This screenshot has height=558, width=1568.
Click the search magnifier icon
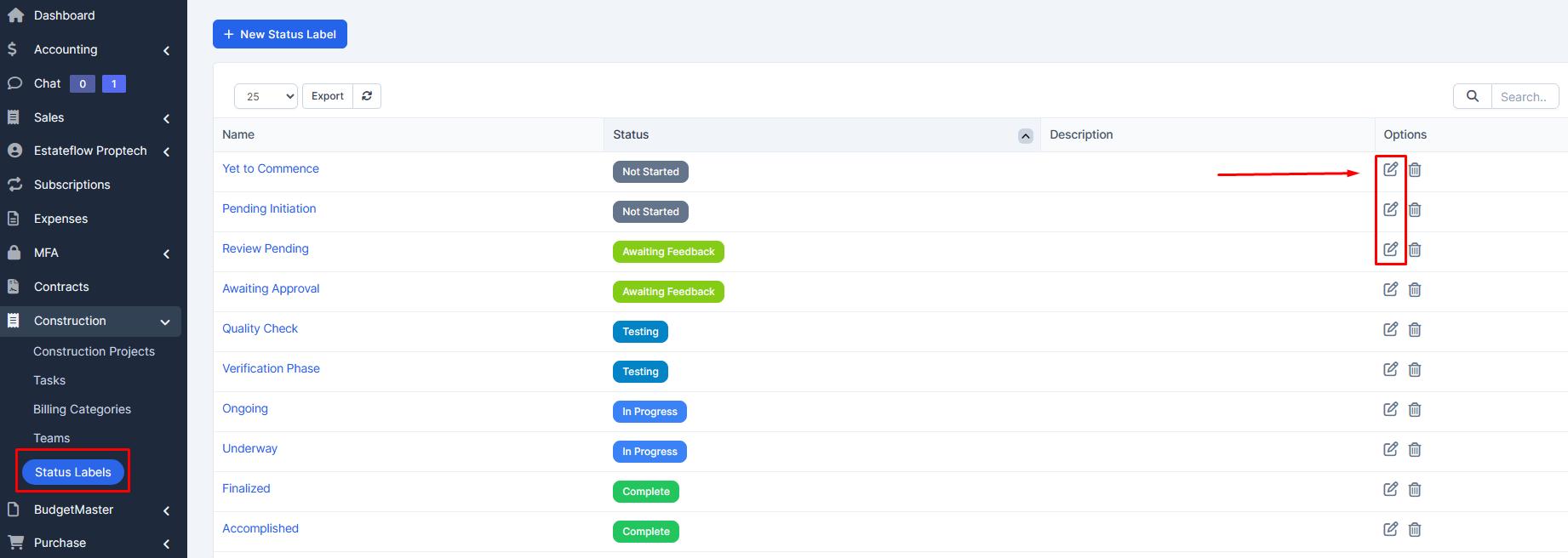(1472, 96)
